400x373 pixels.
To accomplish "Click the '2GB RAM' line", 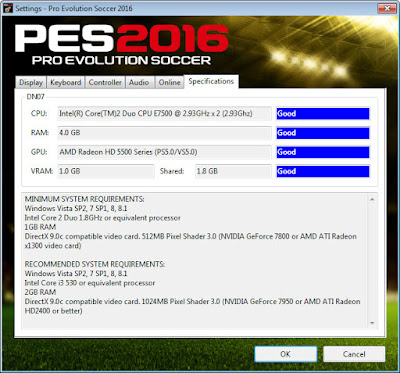I will click(40, 292).
